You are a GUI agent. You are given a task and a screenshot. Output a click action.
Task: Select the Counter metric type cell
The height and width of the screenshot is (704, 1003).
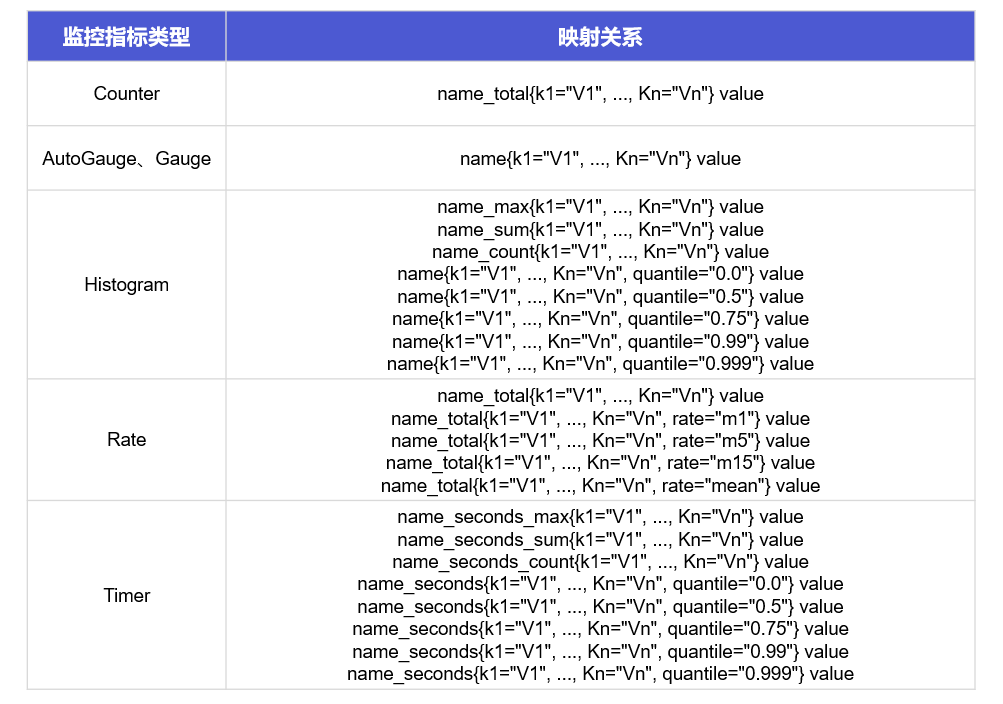(127, 94)
